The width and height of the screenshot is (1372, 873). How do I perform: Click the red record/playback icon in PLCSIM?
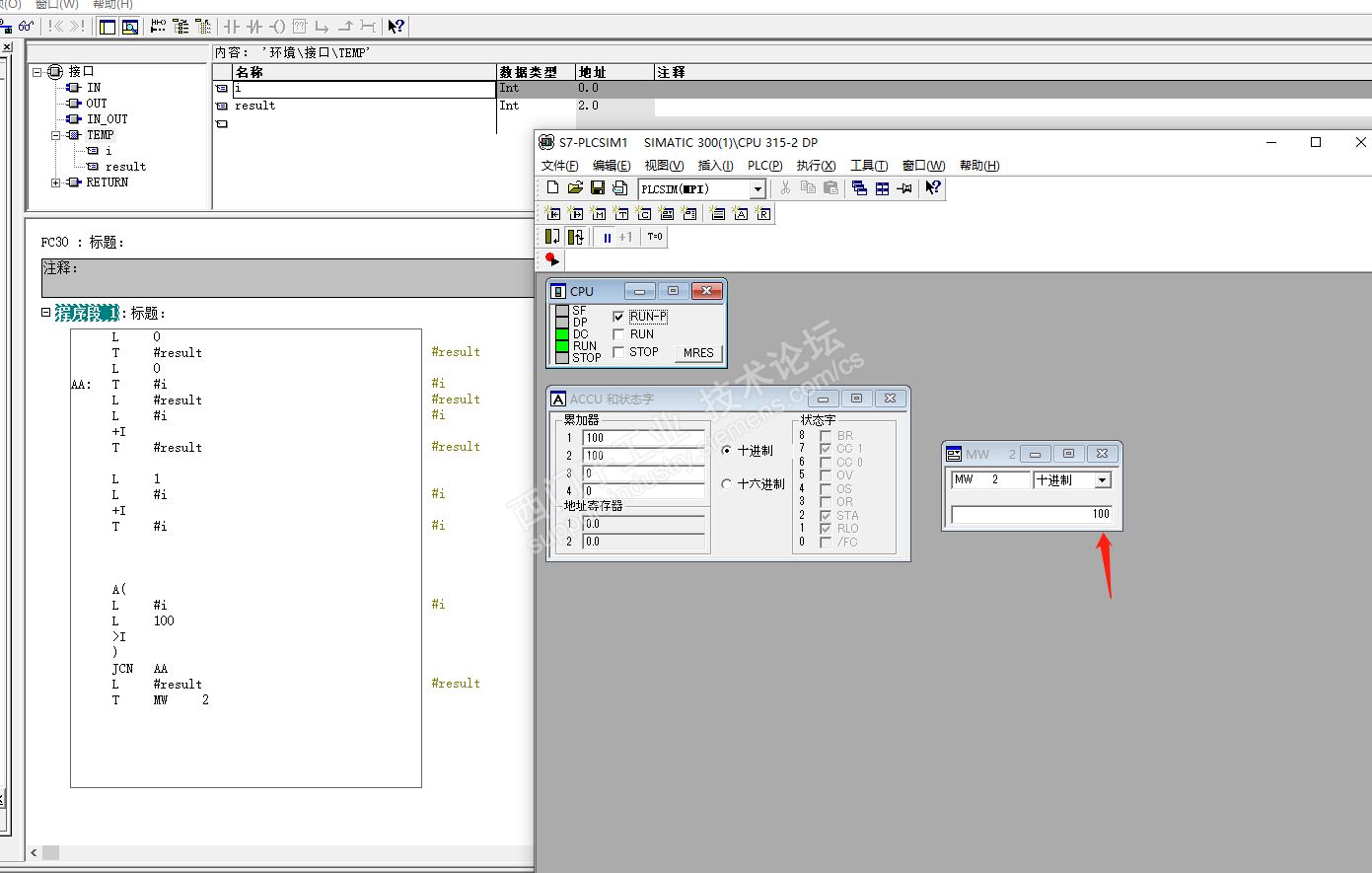[551, 259]
